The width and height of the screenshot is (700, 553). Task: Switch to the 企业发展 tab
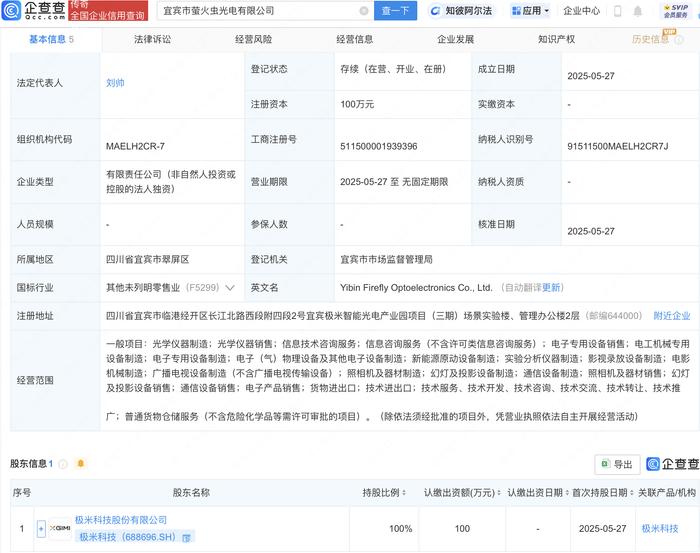(455, 40)
